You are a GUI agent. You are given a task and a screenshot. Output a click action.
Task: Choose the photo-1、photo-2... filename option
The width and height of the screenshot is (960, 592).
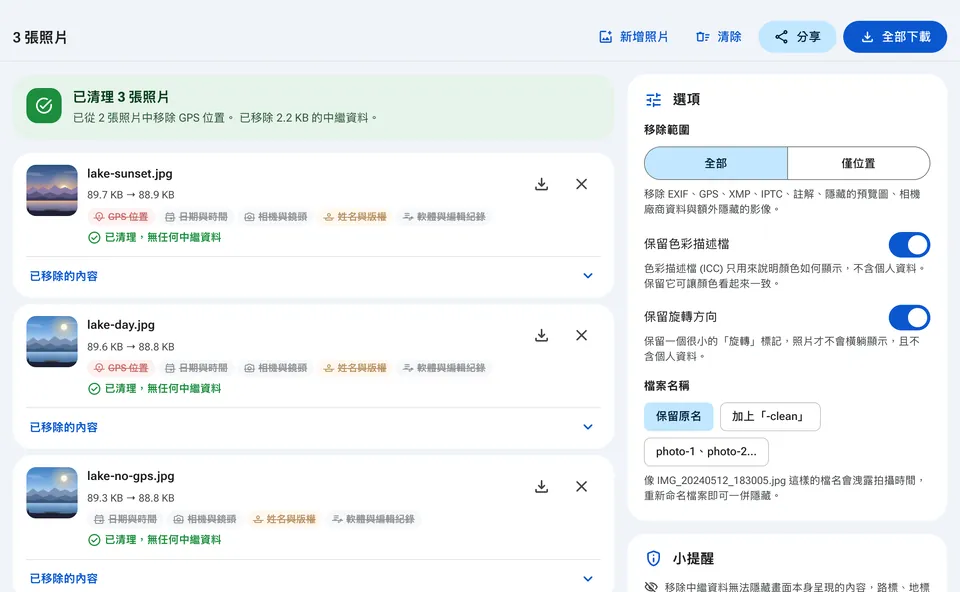point(706,452)
